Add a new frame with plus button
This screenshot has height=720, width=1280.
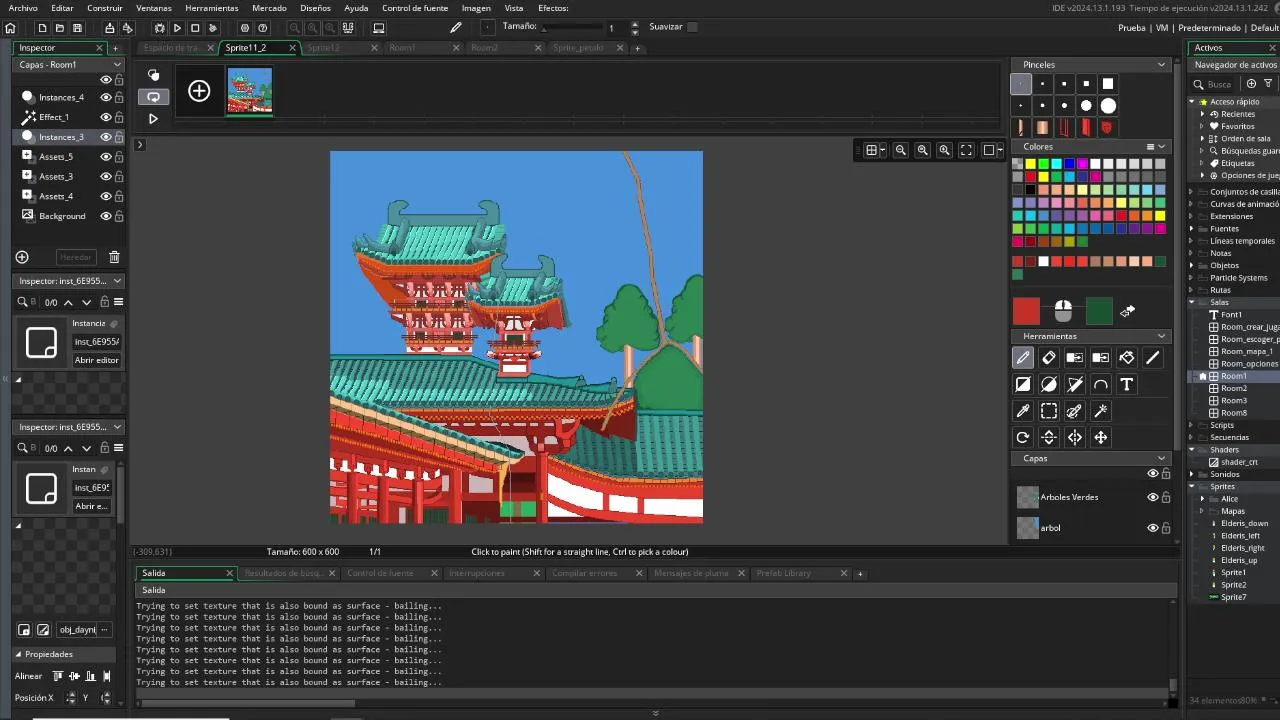click(x=199, y=91)
